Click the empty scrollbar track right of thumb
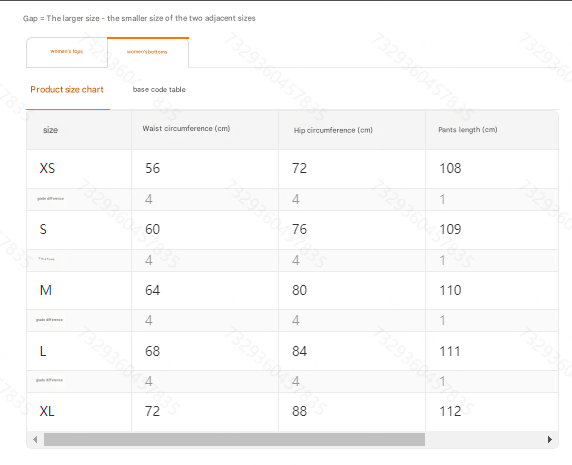The height and width of the screenshot is (465, 572). [x=484, y=439]
